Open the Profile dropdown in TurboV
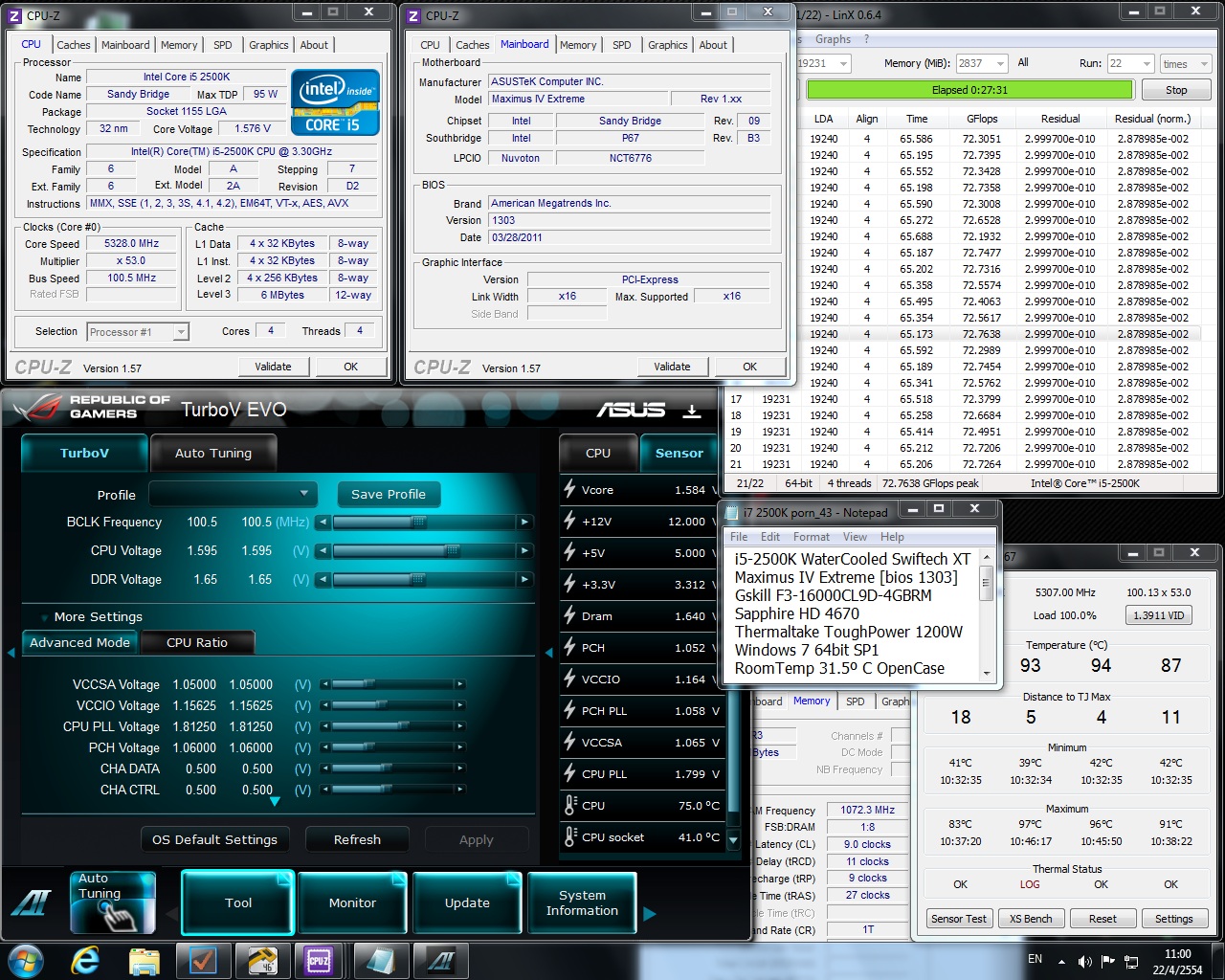The width and height of the screenshot is (1225, 980). click(x=233, y=494)
